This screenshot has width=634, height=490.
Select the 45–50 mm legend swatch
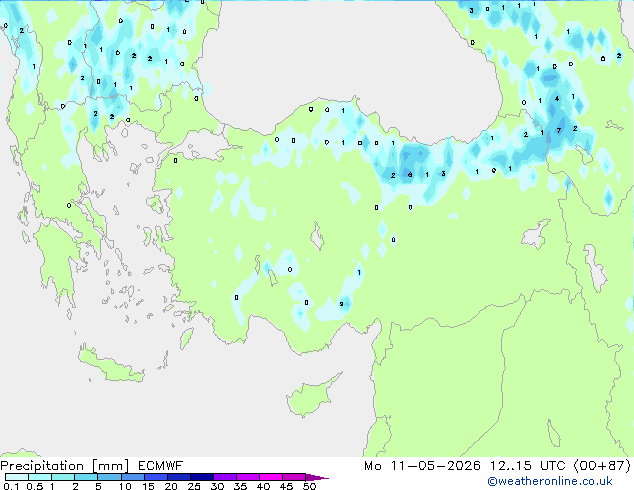(x=294, y=477)
